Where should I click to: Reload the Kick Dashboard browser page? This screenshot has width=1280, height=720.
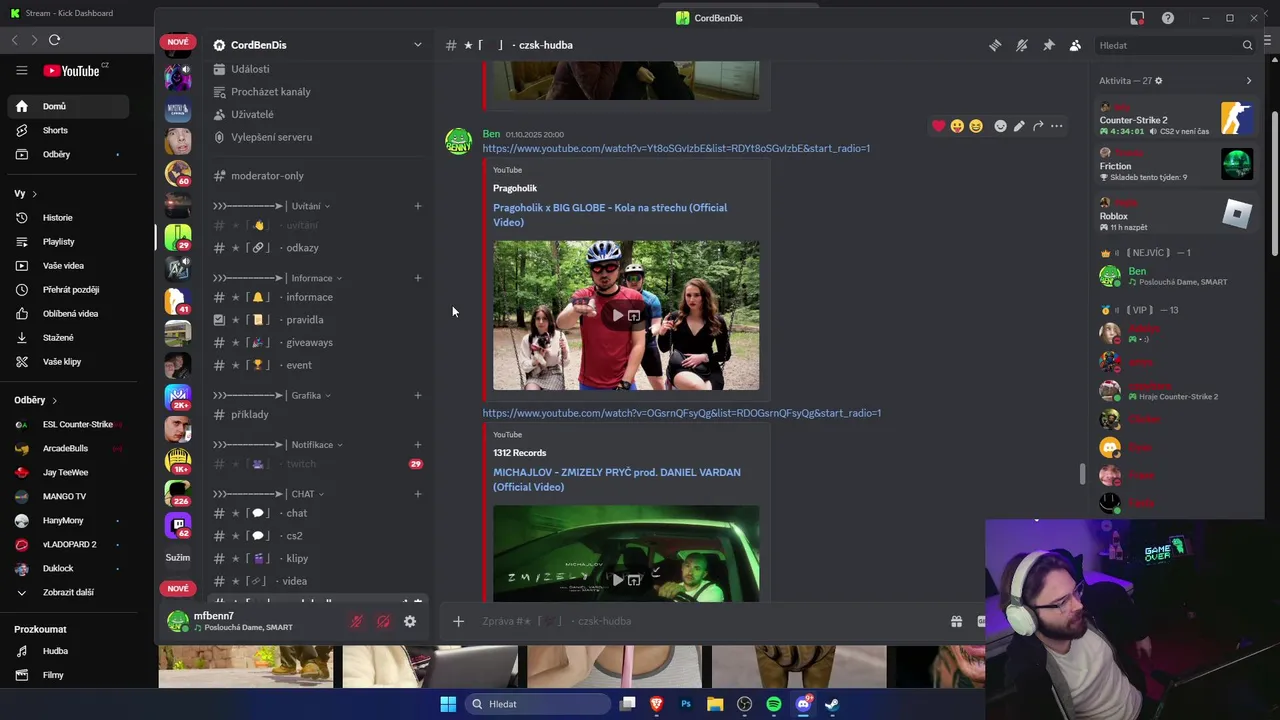click(54, 40)
